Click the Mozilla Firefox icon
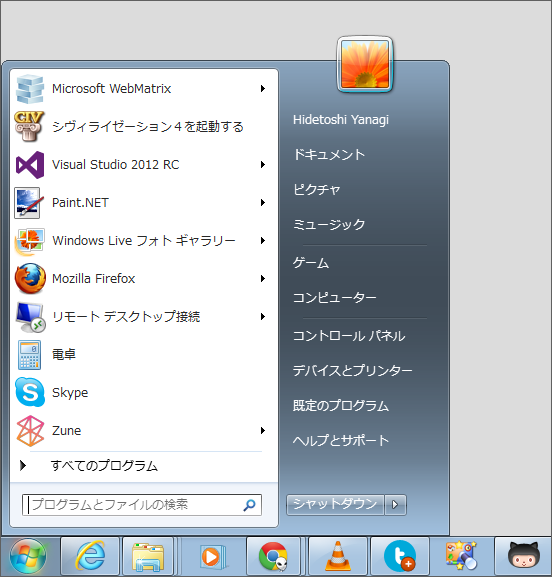Viewport: 552px width, 577px height. point(30,279)
